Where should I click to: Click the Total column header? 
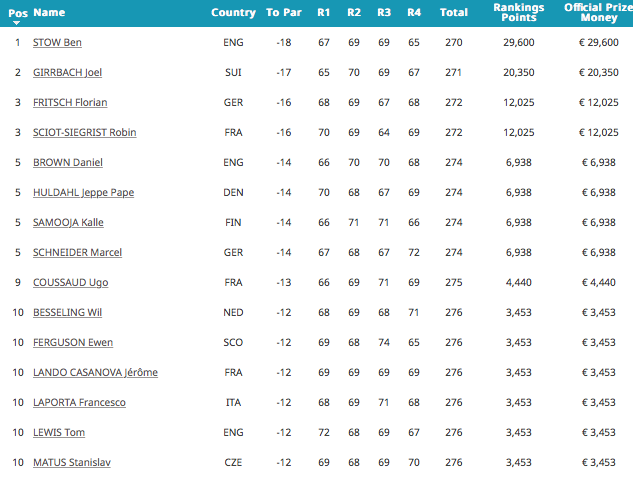[x=454, y=13]
